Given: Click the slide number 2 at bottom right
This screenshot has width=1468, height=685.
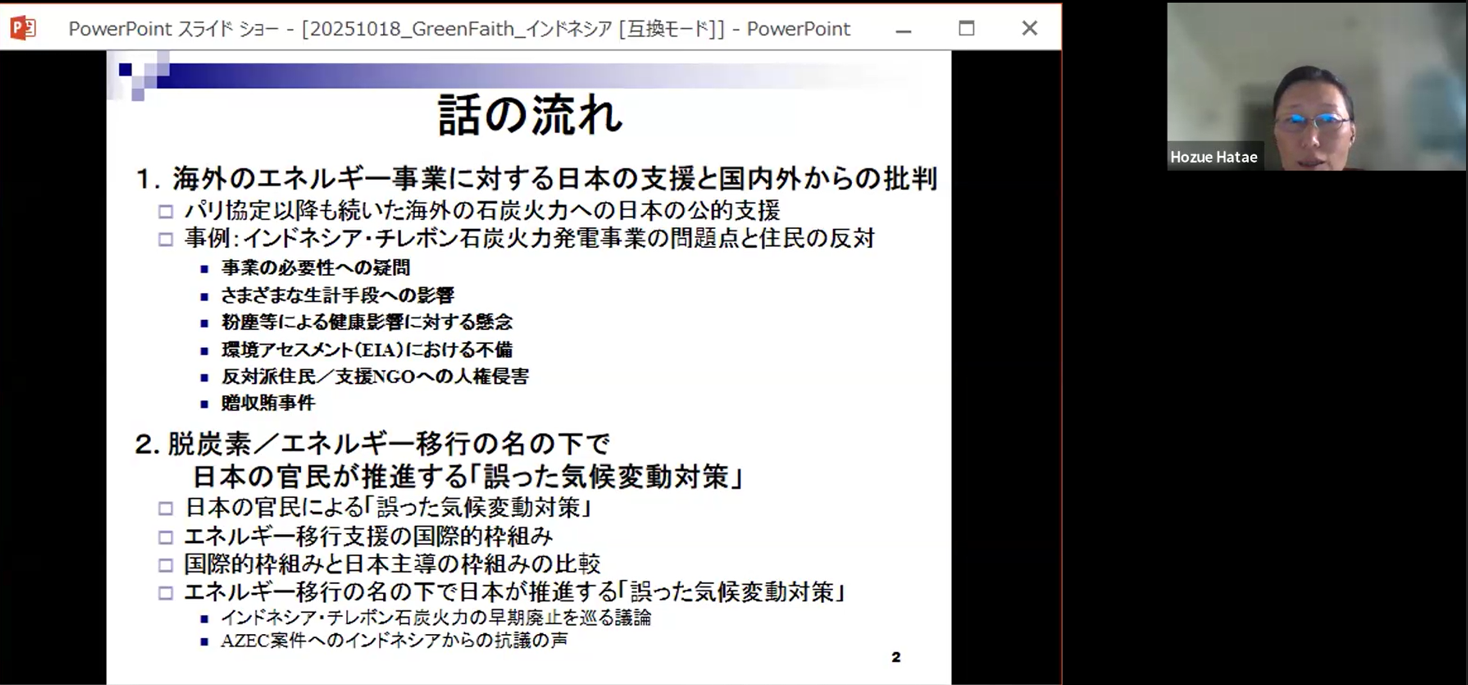Looking at the screenshot, I should pyautogui.click(x=896, y=657).
